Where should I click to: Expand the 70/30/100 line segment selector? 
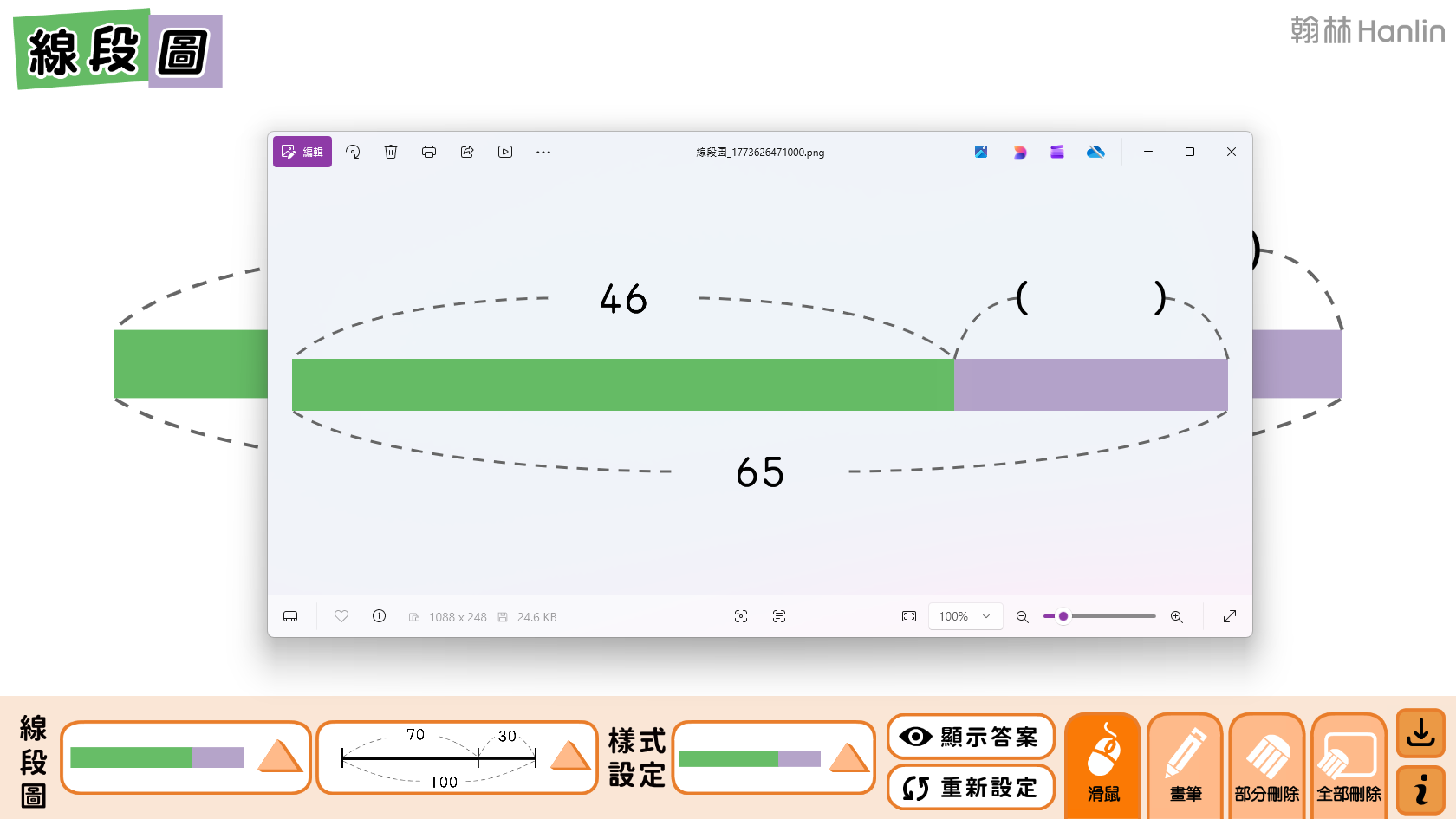[x=569, y=757]
